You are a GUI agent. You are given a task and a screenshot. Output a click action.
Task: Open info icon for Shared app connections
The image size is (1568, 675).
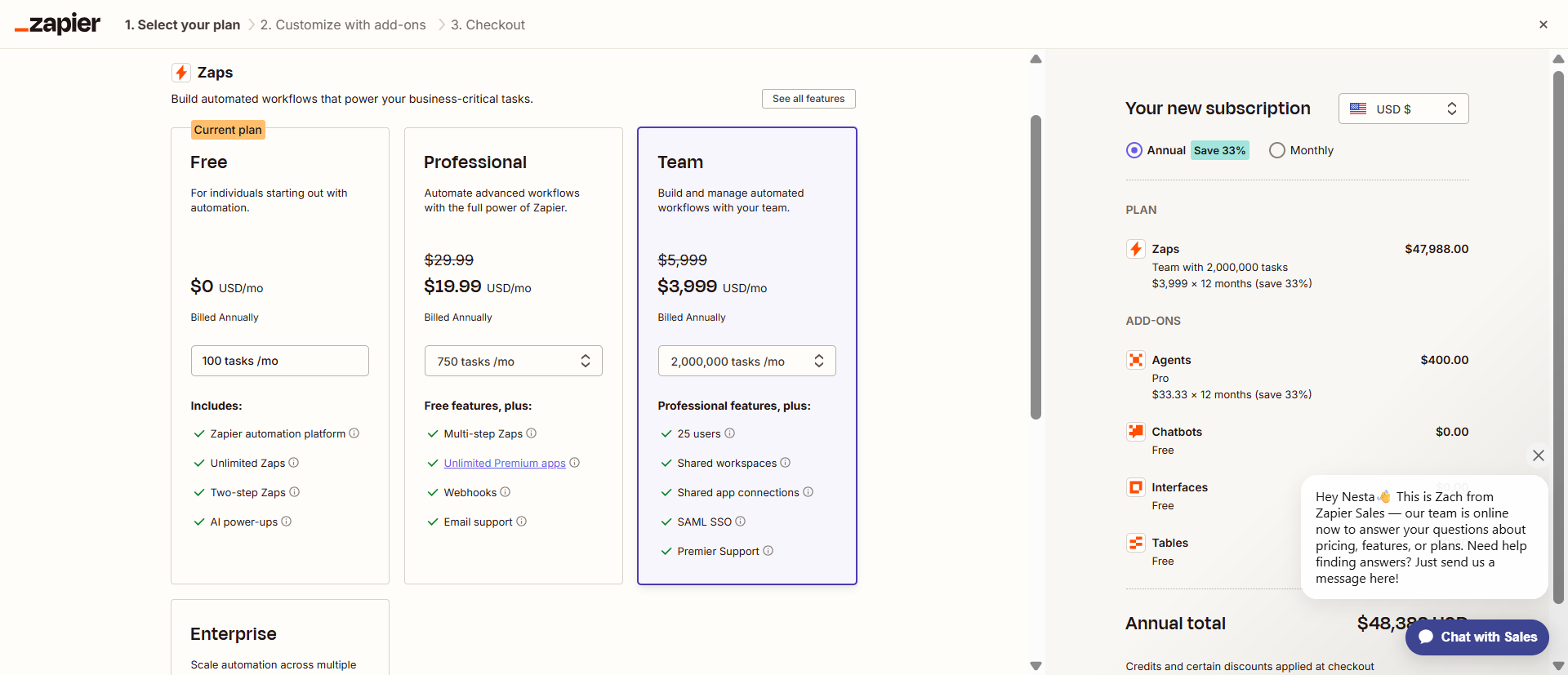[x=808, y=492]
